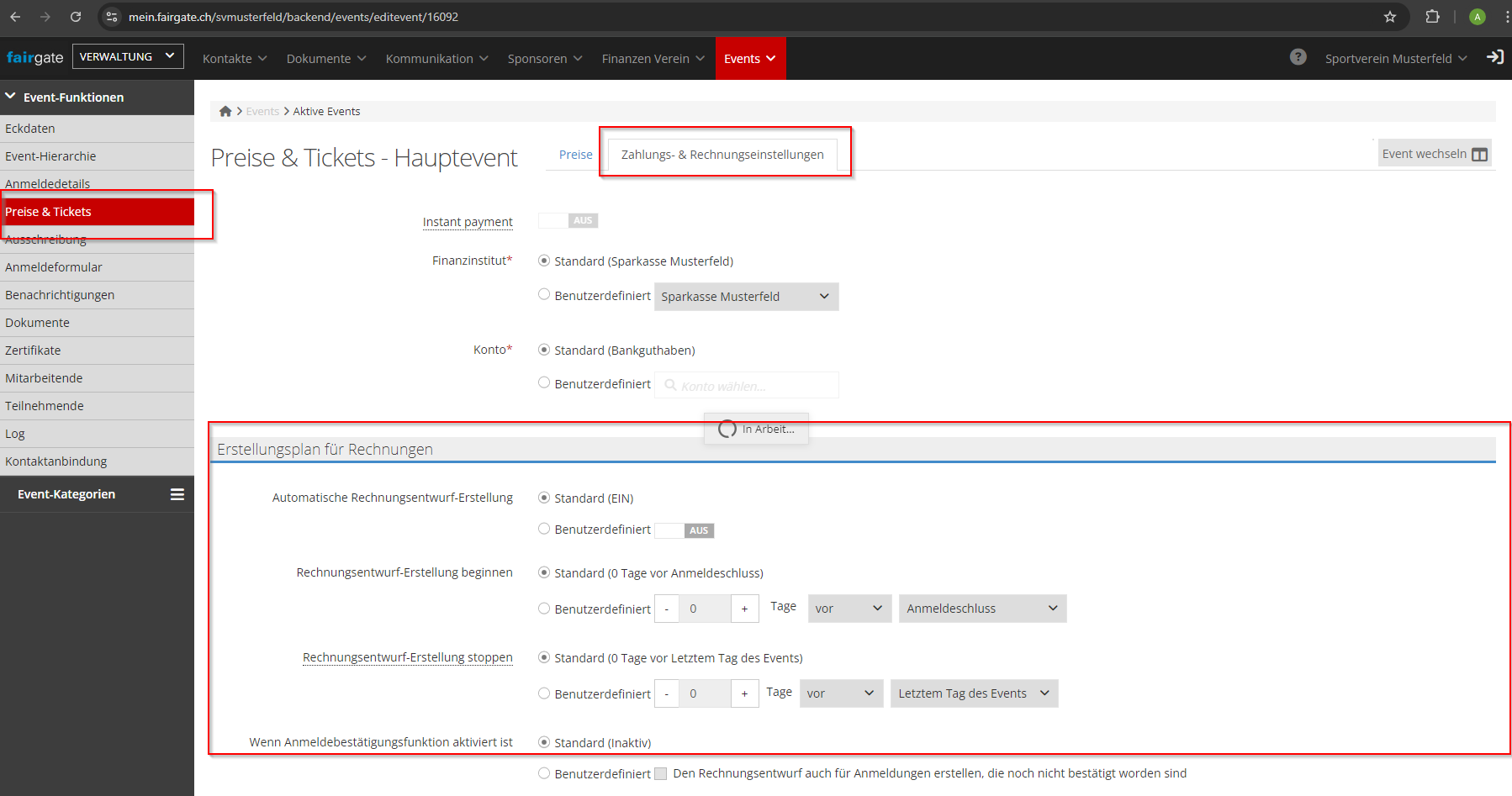This screenshot has width=1512, height=796.
Task: Click the logout icon in top bar
Action: [1494, 57]
